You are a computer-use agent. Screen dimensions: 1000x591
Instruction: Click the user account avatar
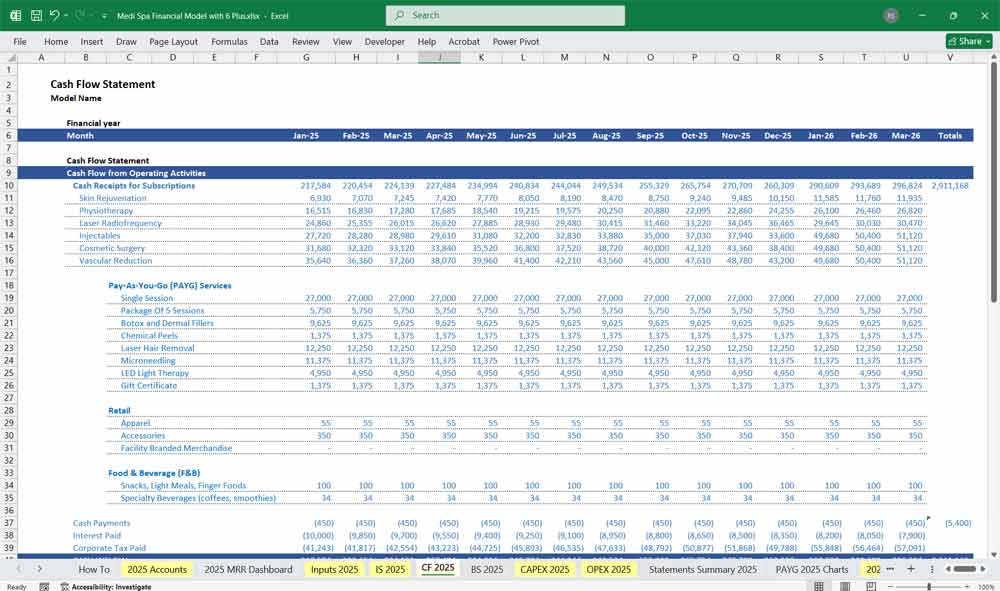891,16
